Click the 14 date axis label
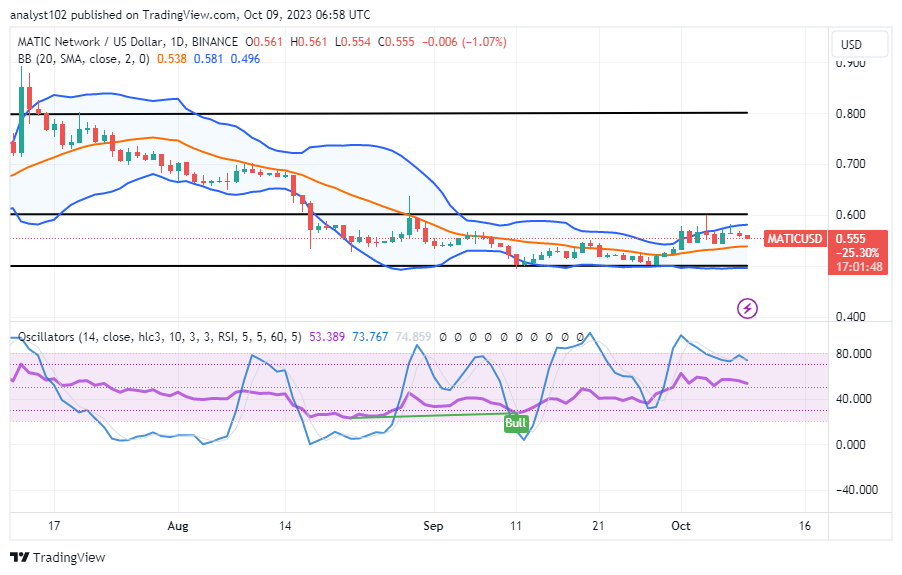The height and width of the screenshot is (575, 902). tap(285, 526)
